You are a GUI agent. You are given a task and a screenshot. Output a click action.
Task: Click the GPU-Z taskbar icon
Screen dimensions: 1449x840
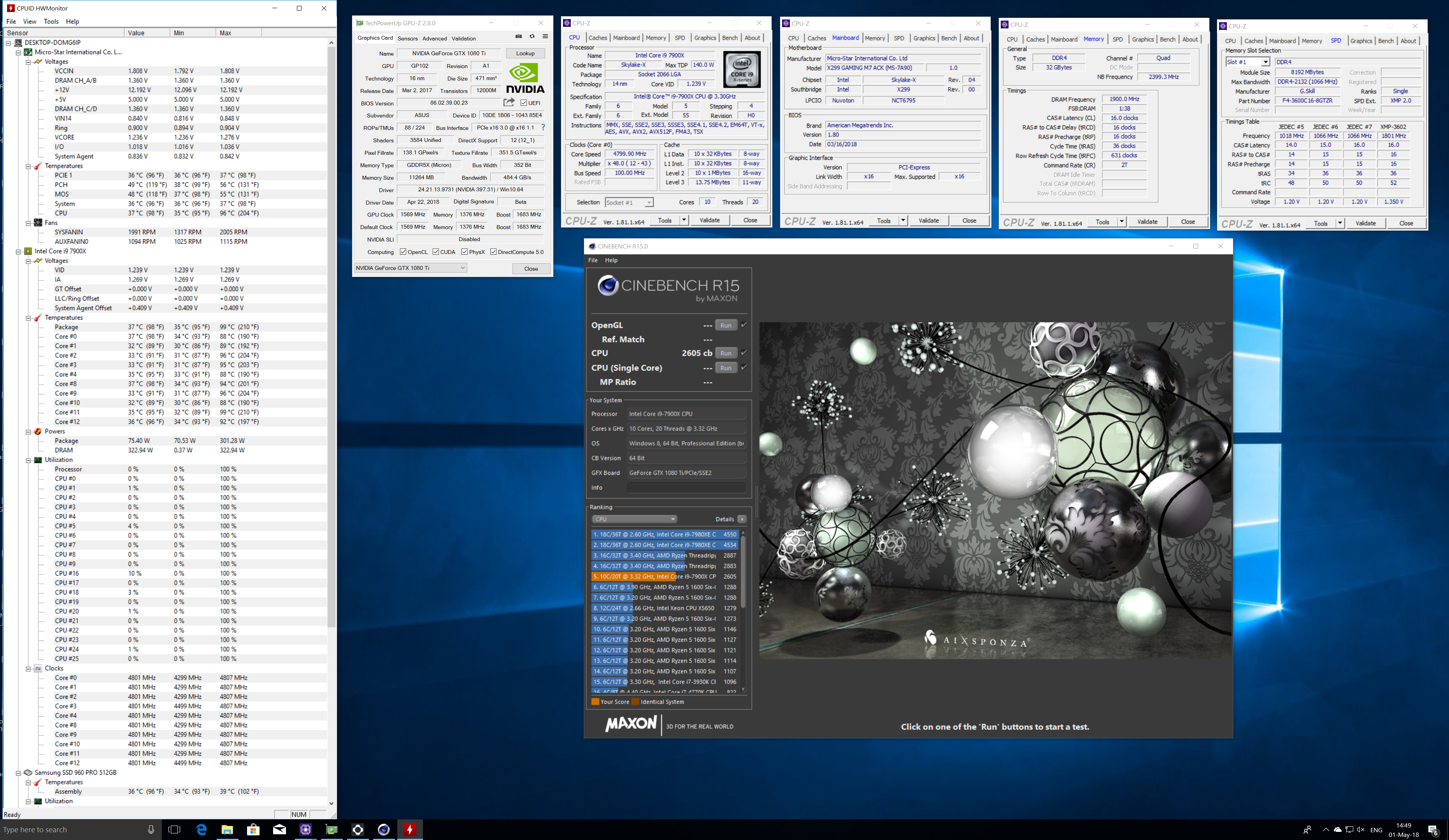click(x=332, y=829)
